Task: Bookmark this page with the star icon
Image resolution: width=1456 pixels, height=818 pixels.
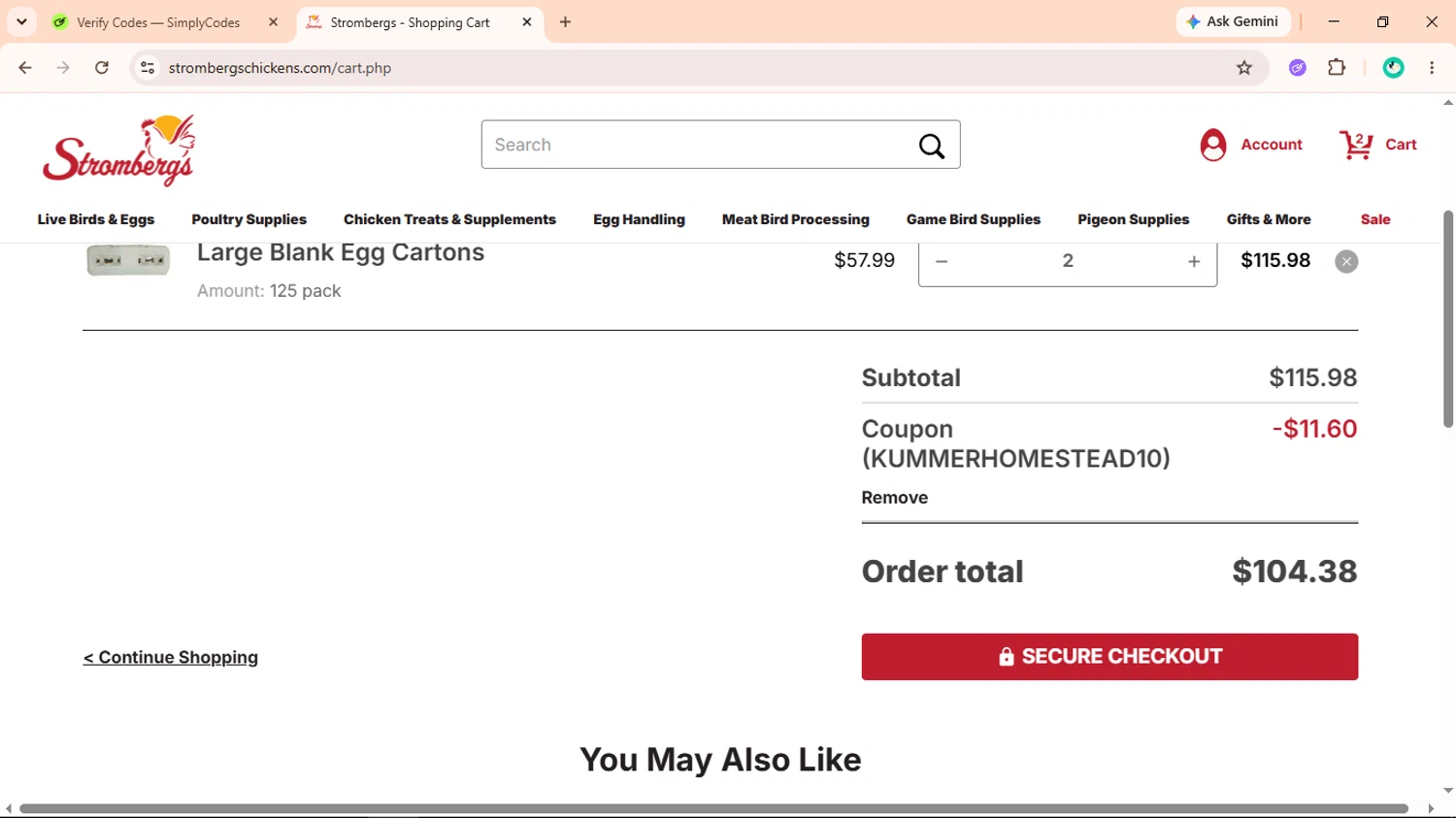Action: point(1244,68)
